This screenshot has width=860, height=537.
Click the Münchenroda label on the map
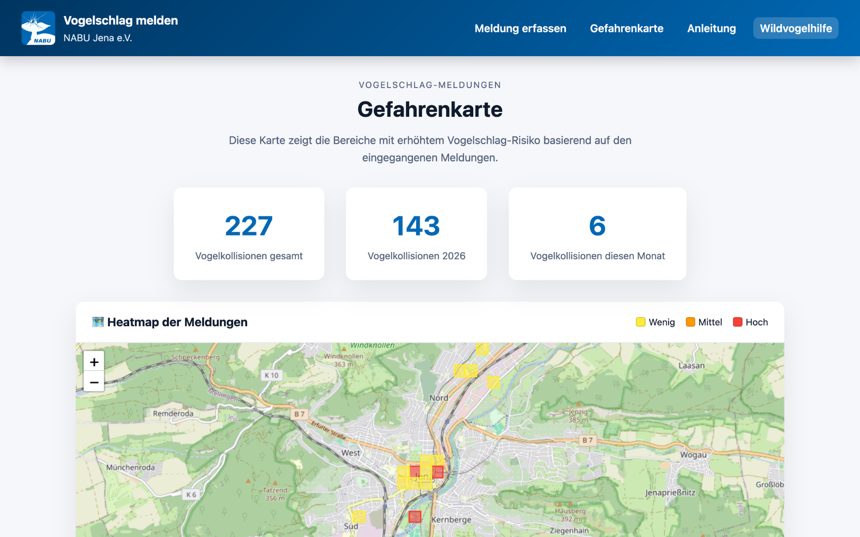[131, 467]
